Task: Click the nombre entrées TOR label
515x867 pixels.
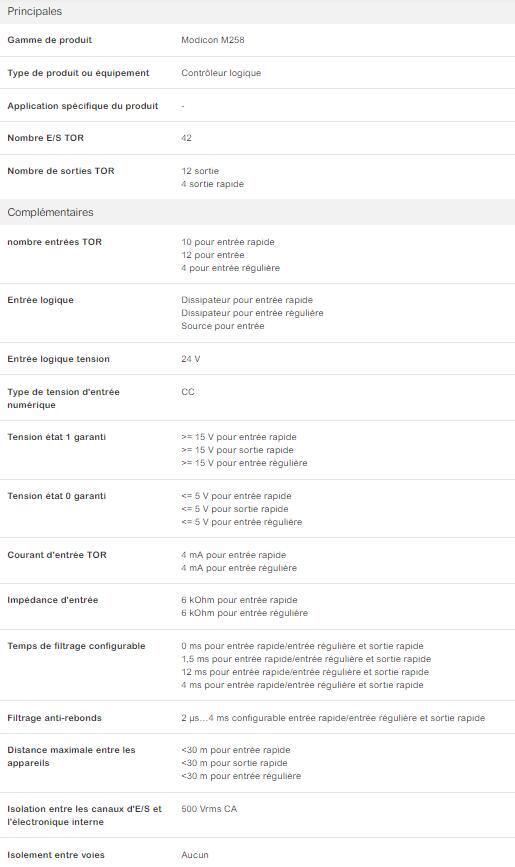Action: [54, 242]
